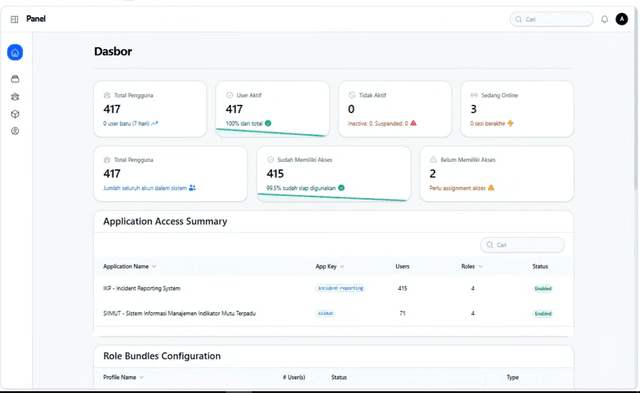Screen dimensions: 640x393
Task: Click Sedang Online signal icon
Action: click(474, 95)
